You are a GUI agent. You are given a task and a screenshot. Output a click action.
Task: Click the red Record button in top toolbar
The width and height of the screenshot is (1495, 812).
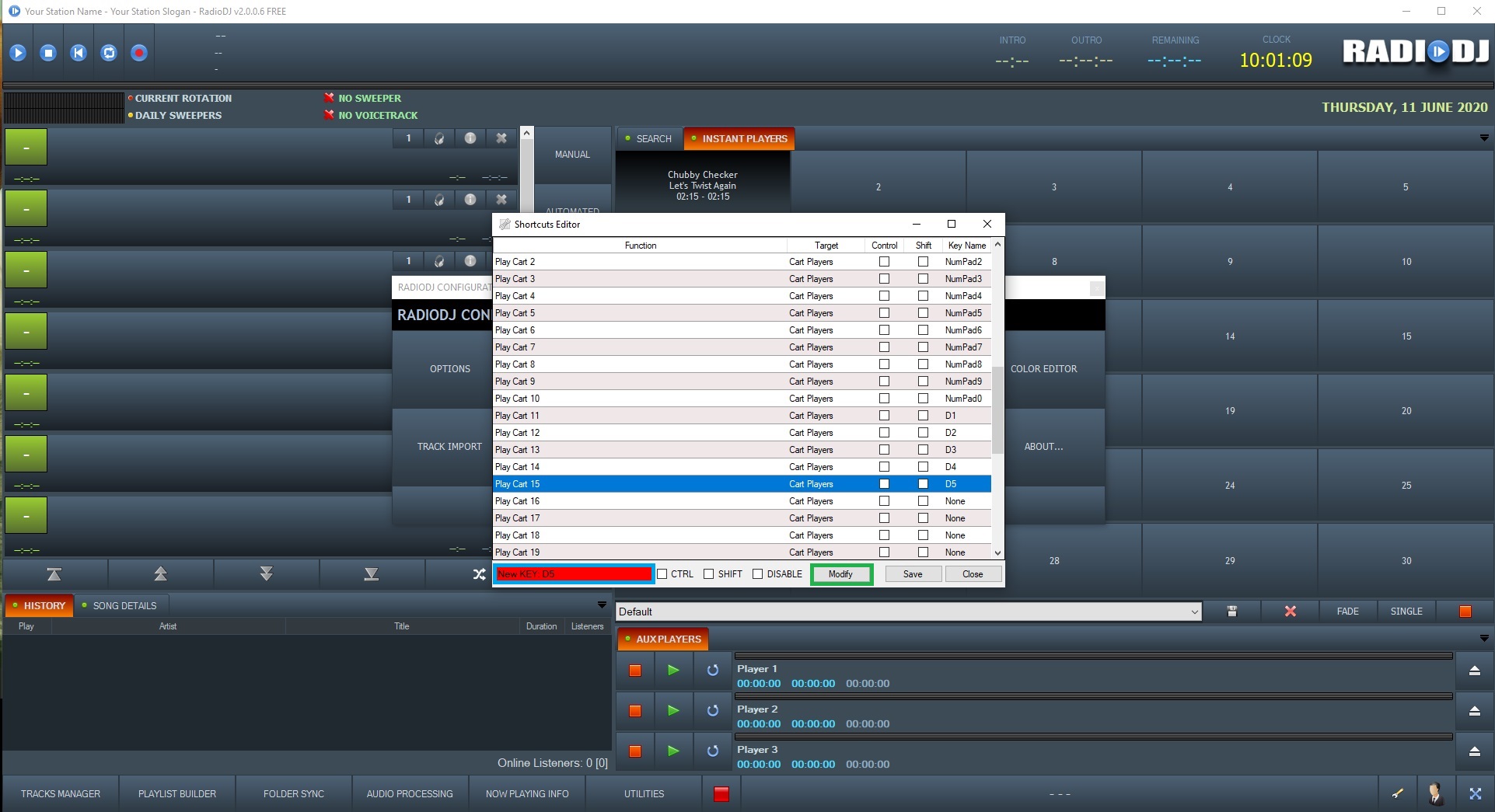click(x=139, y=53)
